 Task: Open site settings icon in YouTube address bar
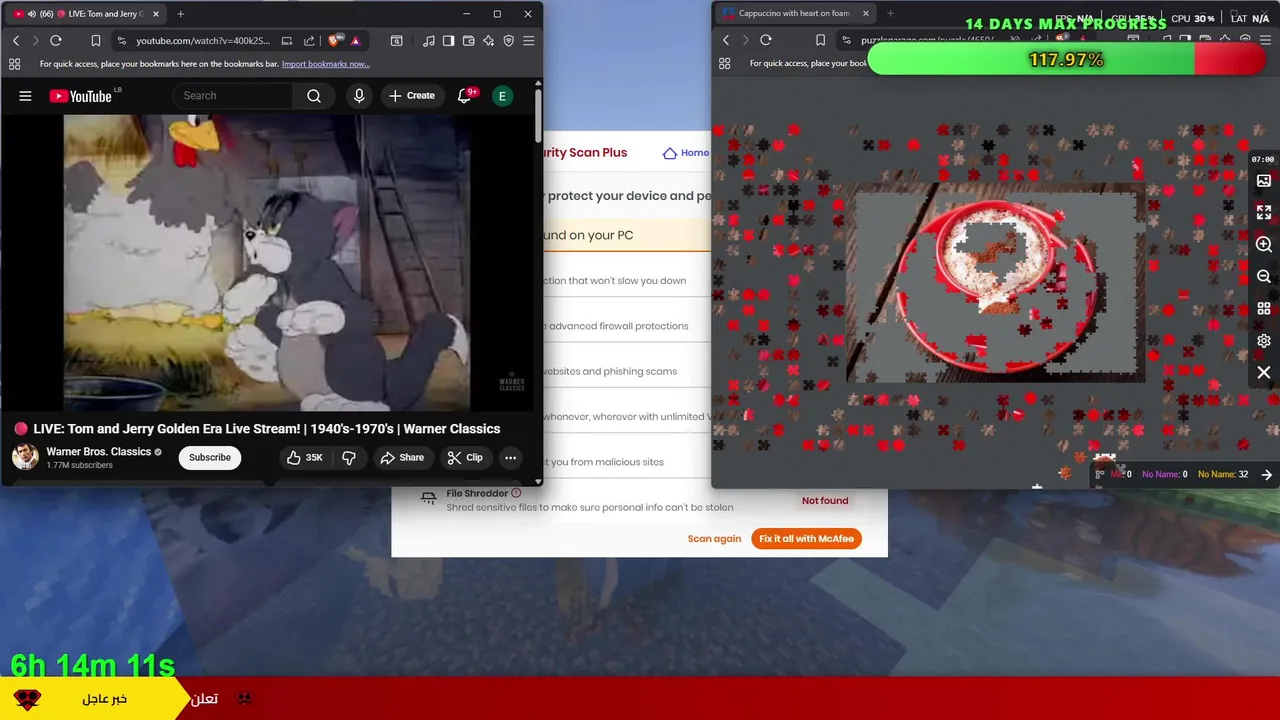pos(122,41)
